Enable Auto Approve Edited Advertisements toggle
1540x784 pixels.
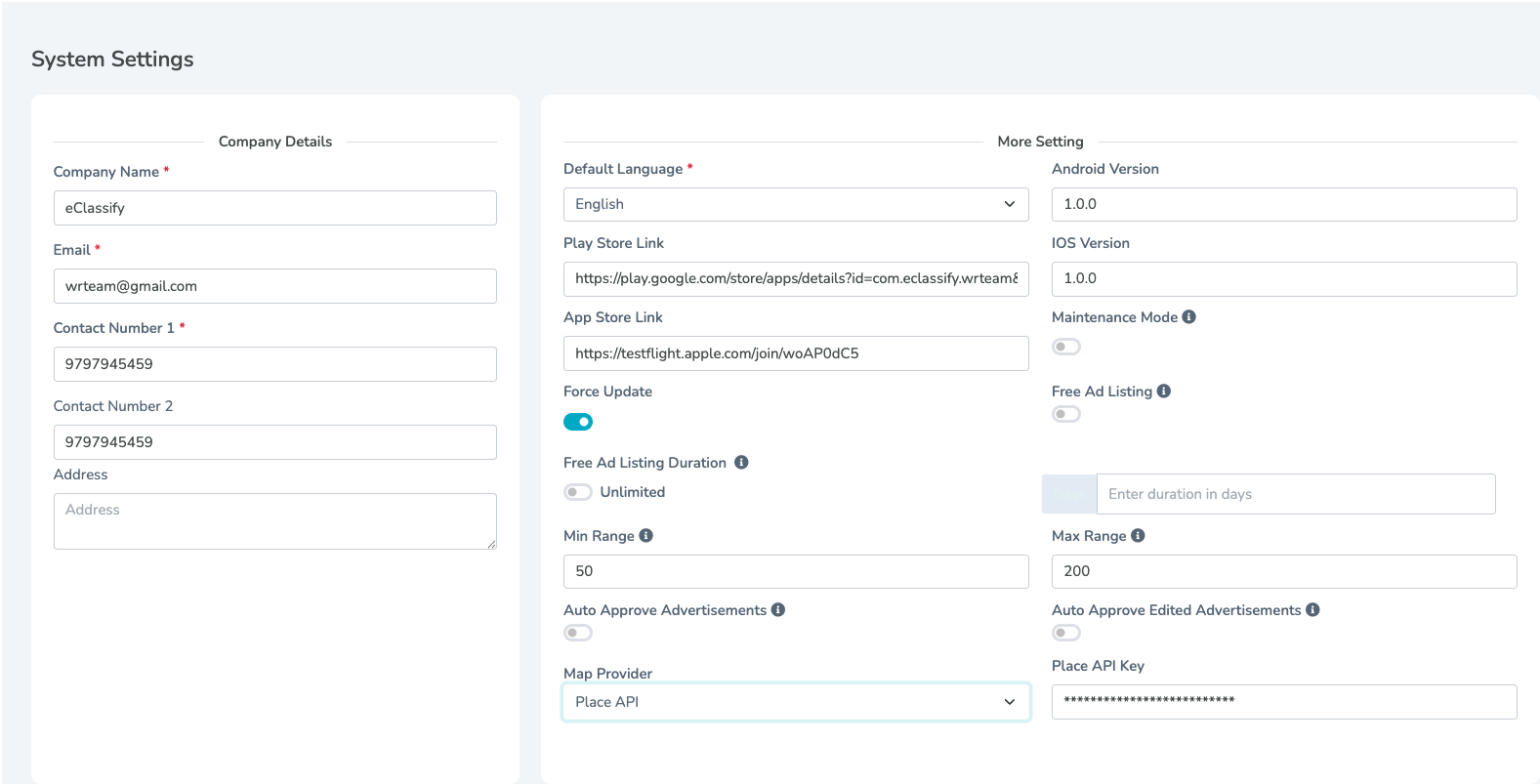(x=1065, y=633)
